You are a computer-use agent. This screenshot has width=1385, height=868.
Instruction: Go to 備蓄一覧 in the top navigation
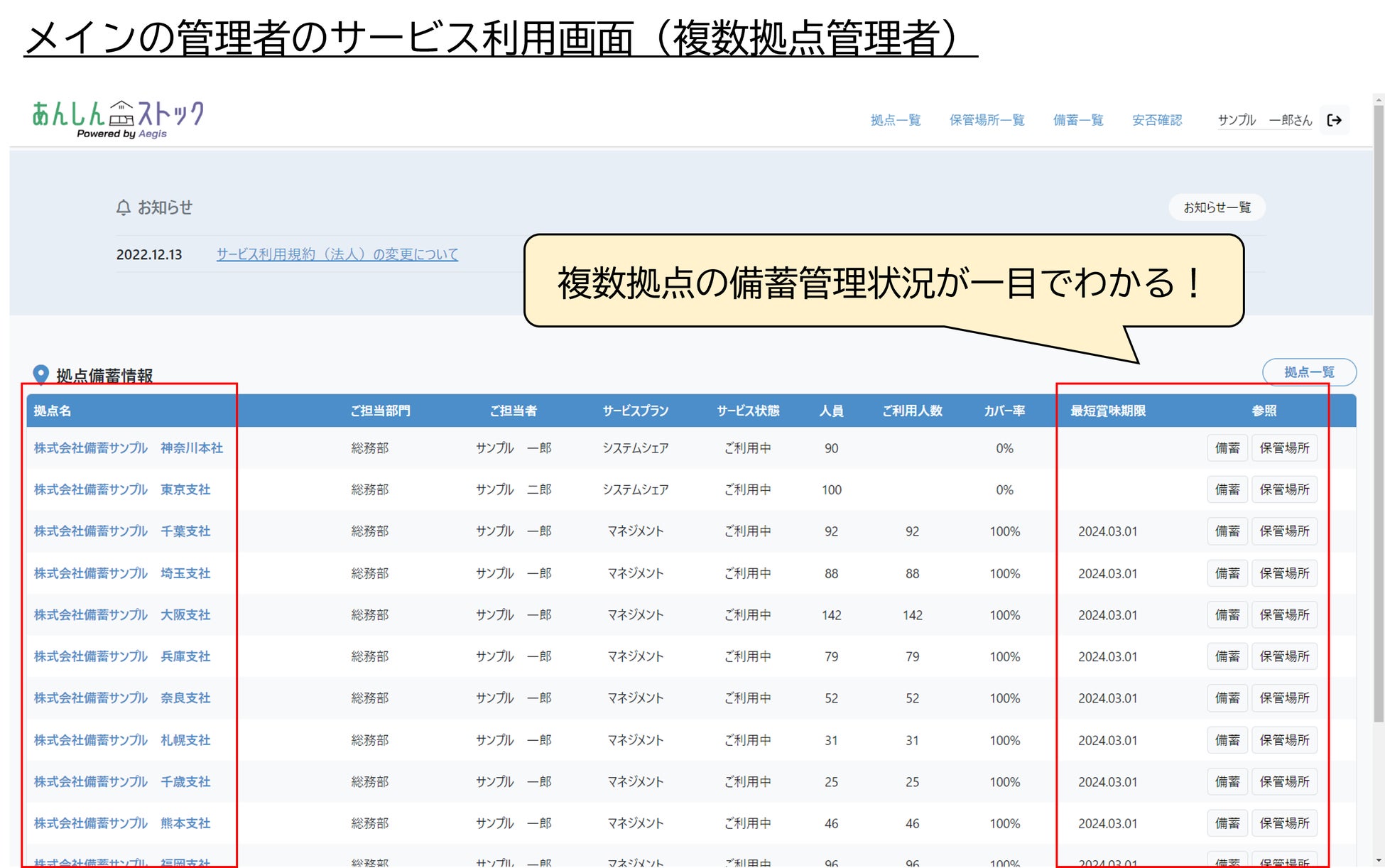(1077, 120)
